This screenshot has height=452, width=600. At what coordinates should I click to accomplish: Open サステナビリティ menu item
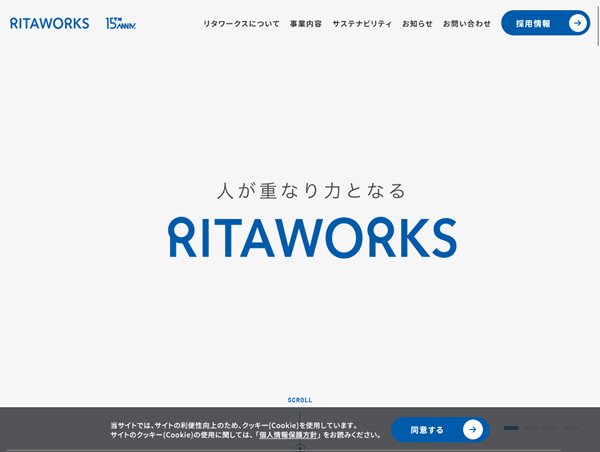click(x=362, y=24)
